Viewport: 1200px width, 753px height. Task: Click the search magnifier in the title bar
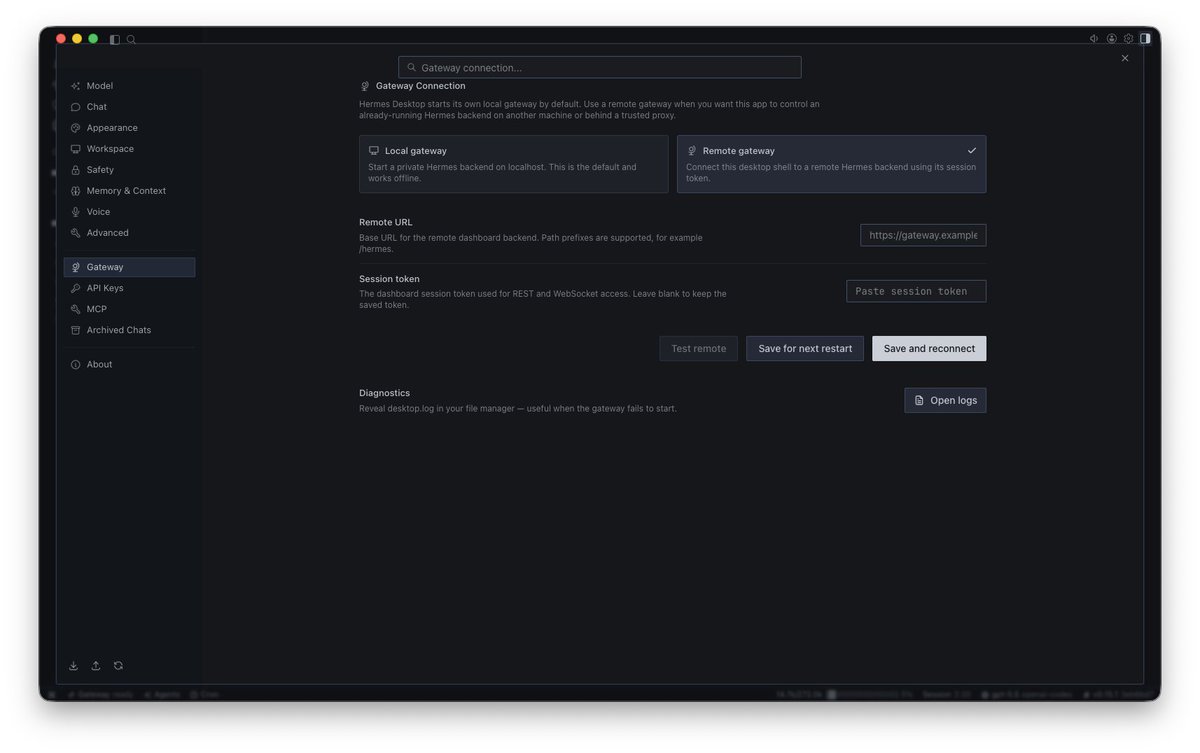(131, 39)
